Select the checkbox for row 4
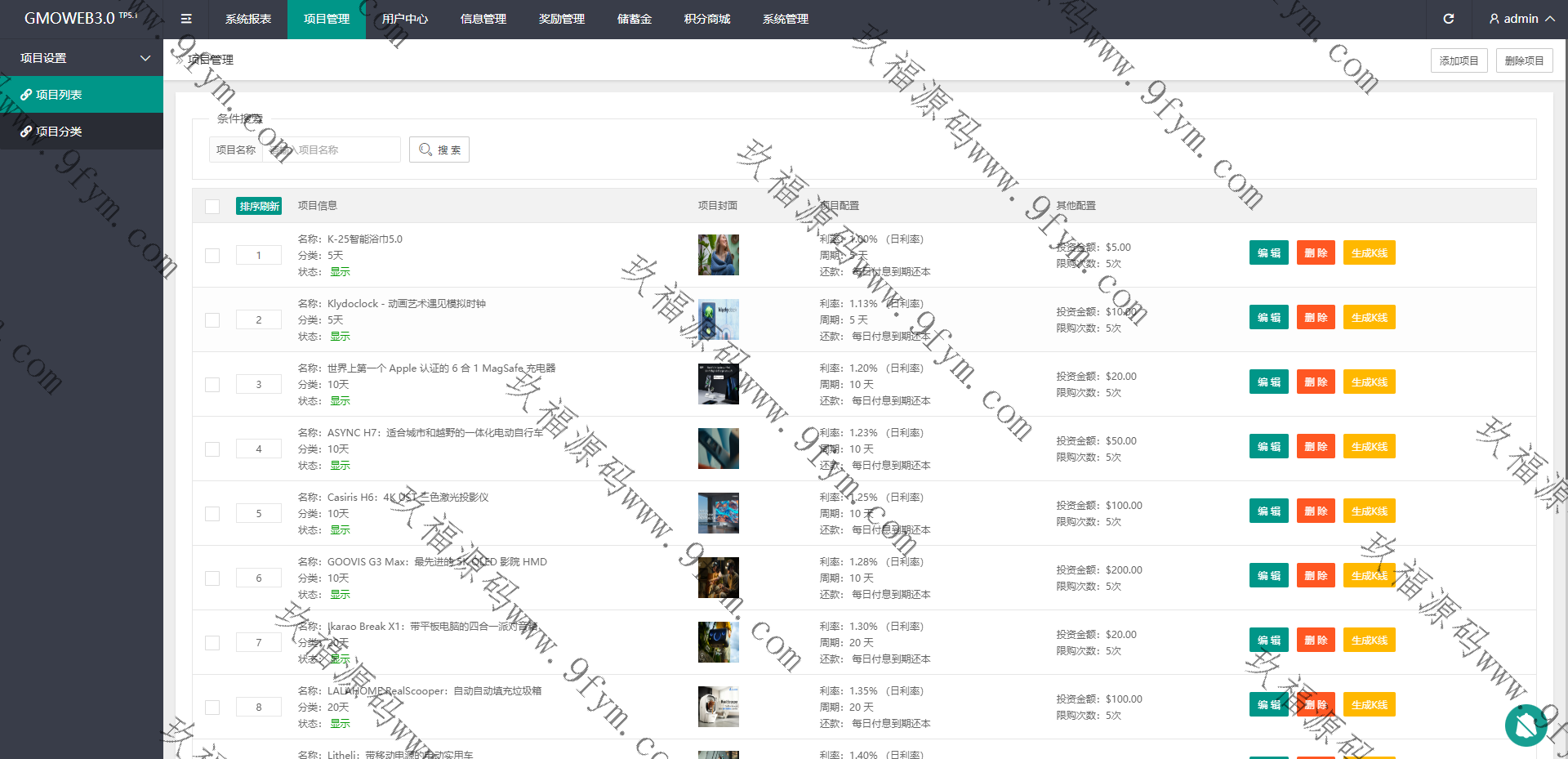Image resolution: width=1568 pixels, height=759 pixels. 212,449
